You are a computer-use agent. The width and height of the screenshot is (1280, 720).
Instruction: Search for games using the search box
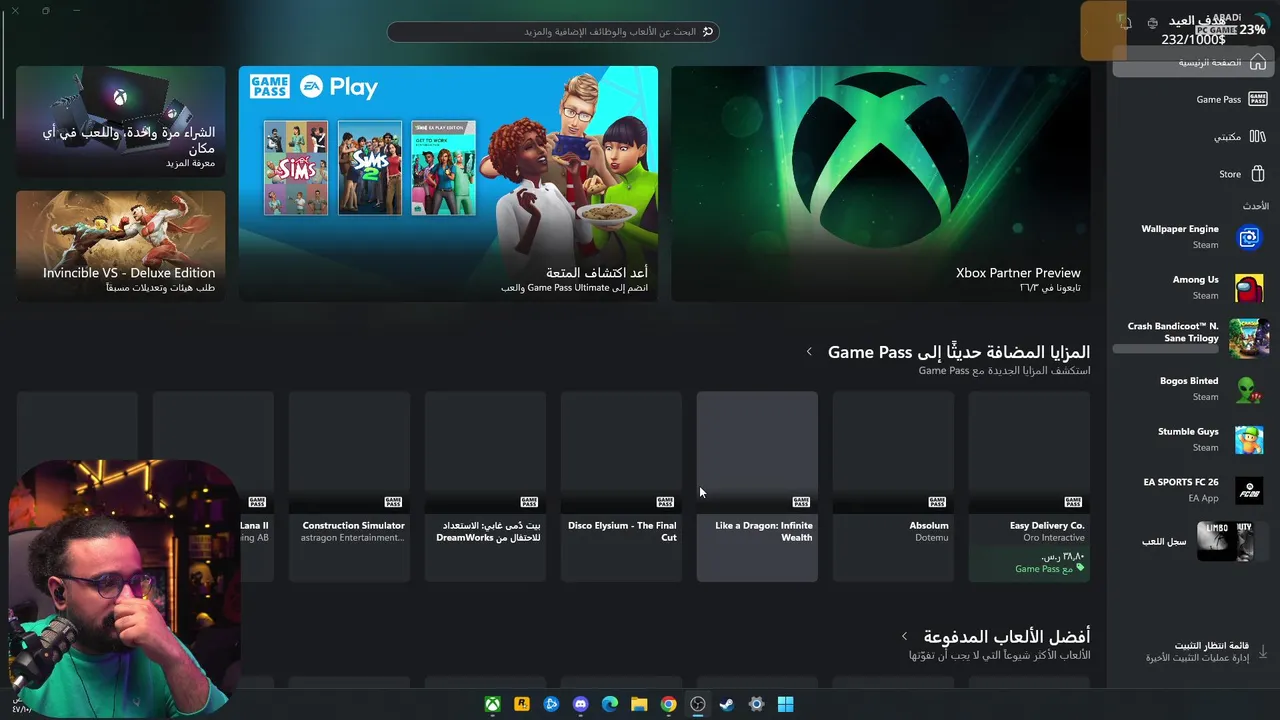click(553, 31)
